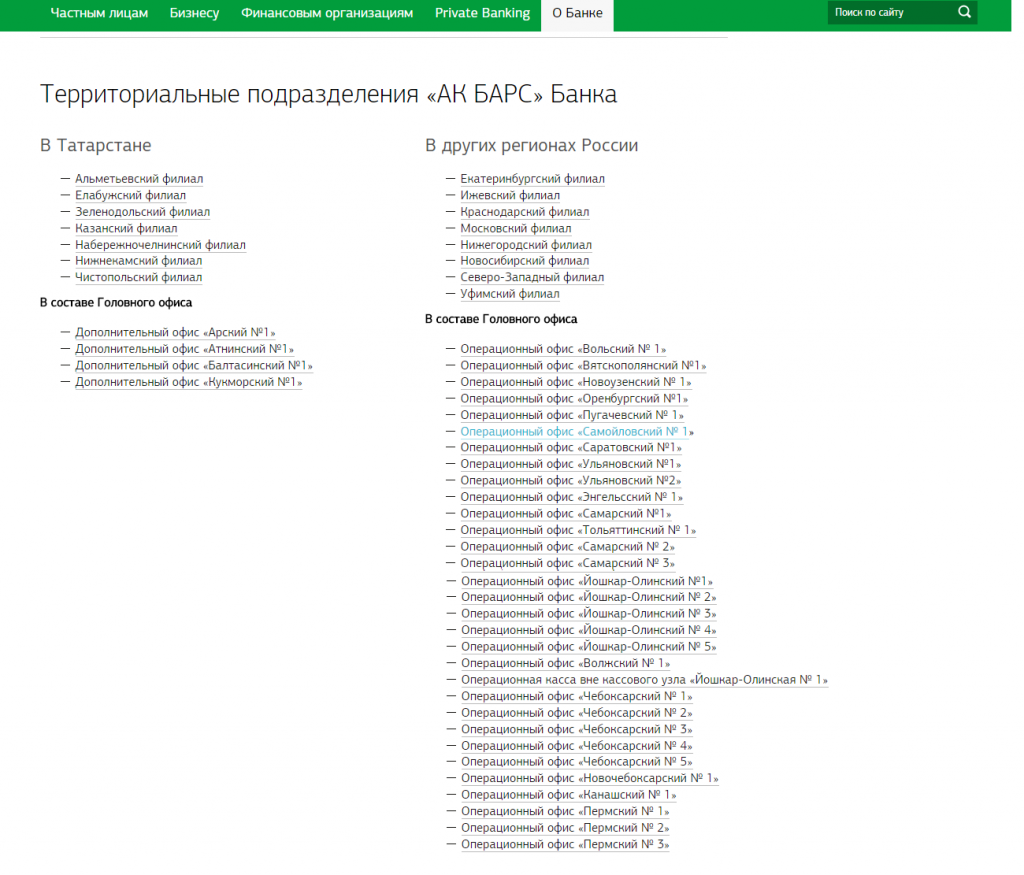Image resolution: width=1024 pixels, height=875 pixels.
Task: Click the search magnifier icon
Action: pyautogui.click(x=964, y=13)
